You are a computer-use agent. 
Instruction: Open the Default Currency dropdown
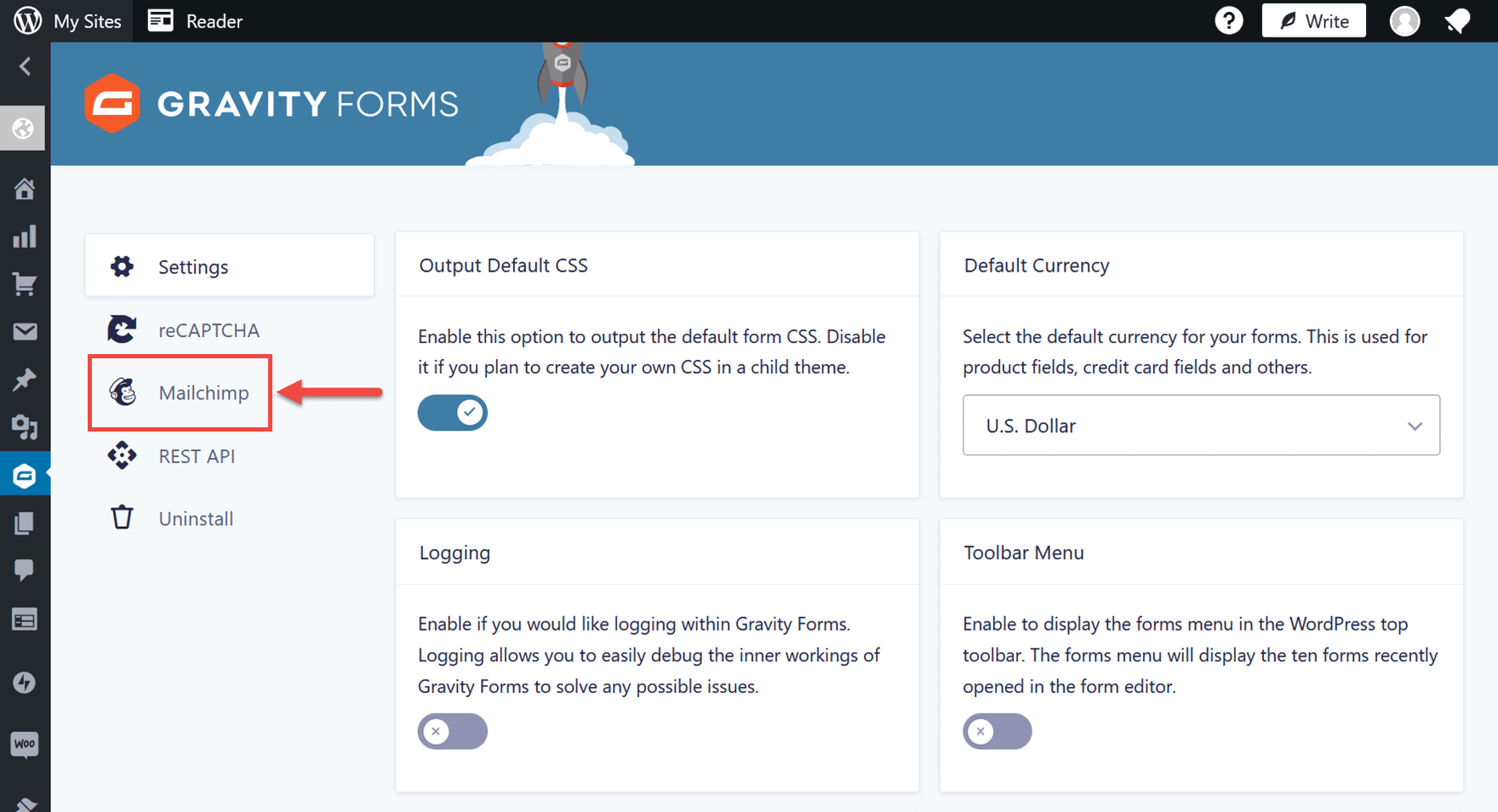(1201, 425)
